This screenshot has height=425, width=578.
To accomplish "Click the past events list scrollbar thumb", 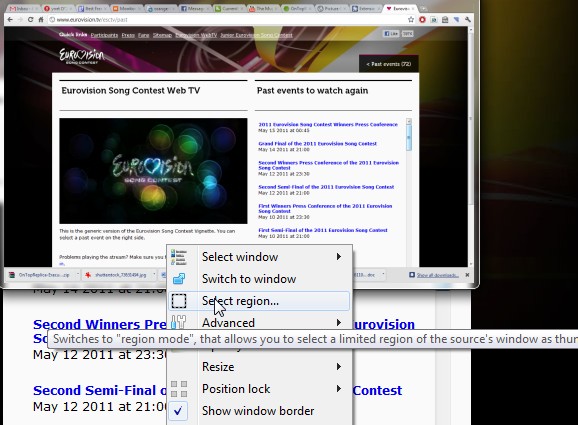I will tap(408, 137).
